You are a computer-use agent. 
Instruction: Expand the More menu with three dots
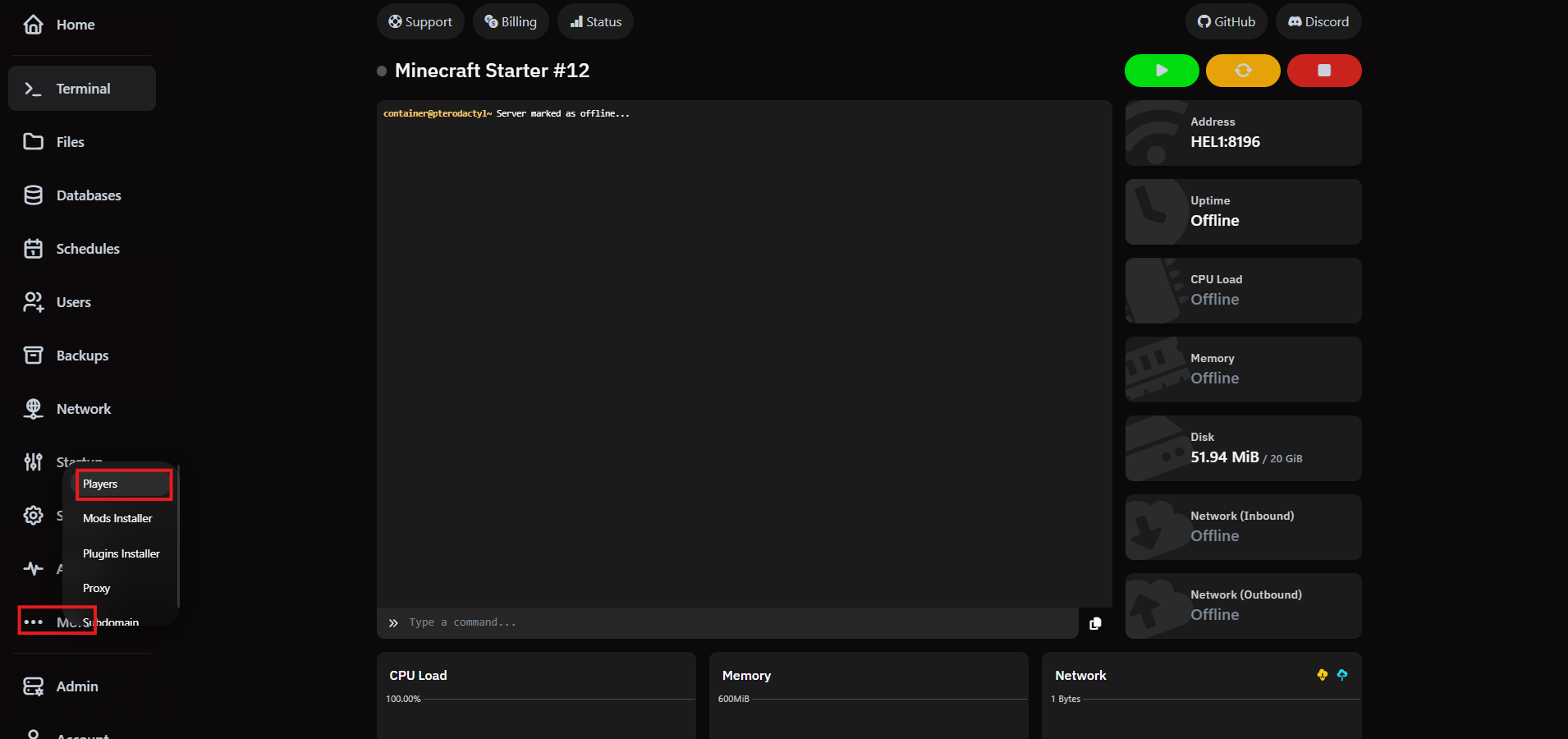tap(34, 622)
